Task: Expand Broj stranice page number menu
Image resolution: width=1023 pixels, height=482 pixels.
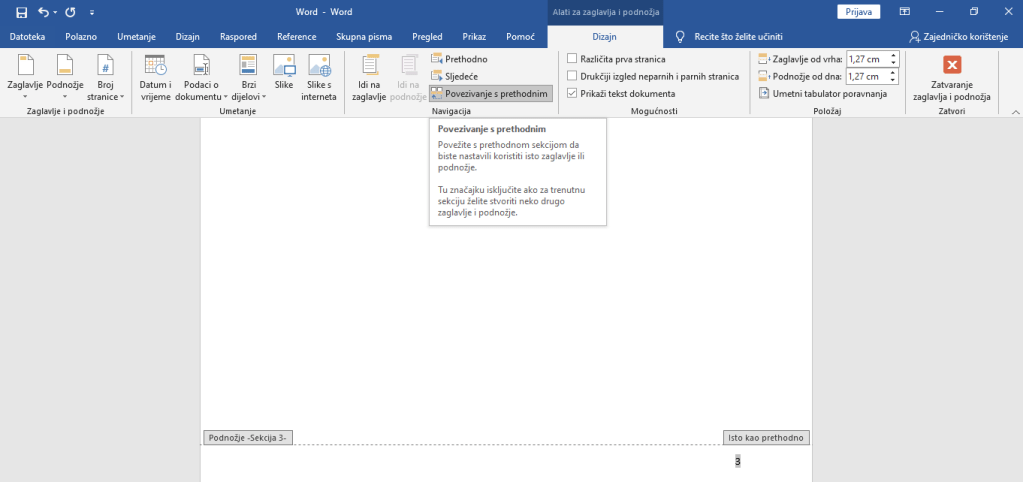Action: [x=105, y=76]
